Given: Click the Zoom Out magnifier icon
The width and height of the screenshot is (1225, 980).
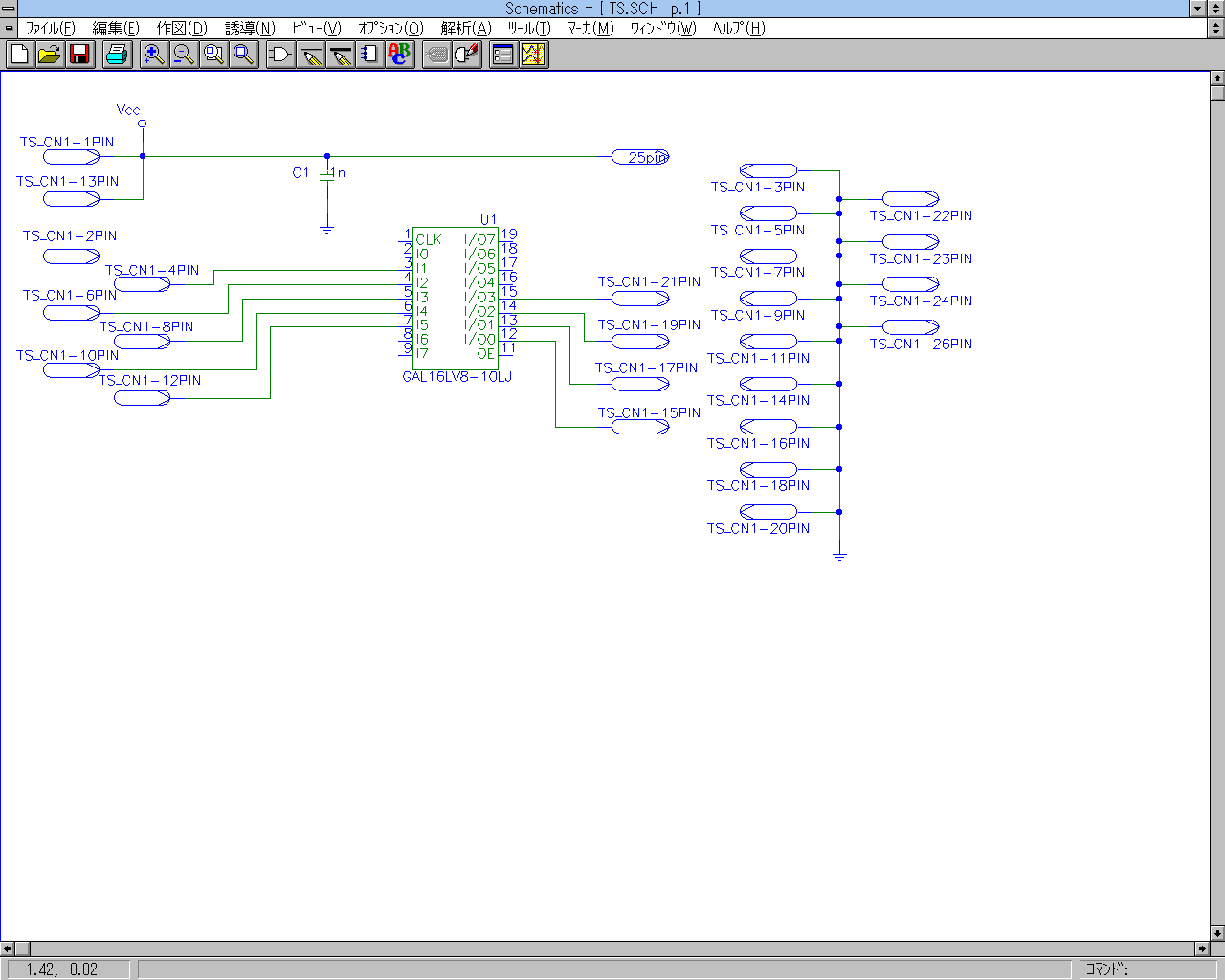Looking at the screenshot, I should click(x=184, y=55).
